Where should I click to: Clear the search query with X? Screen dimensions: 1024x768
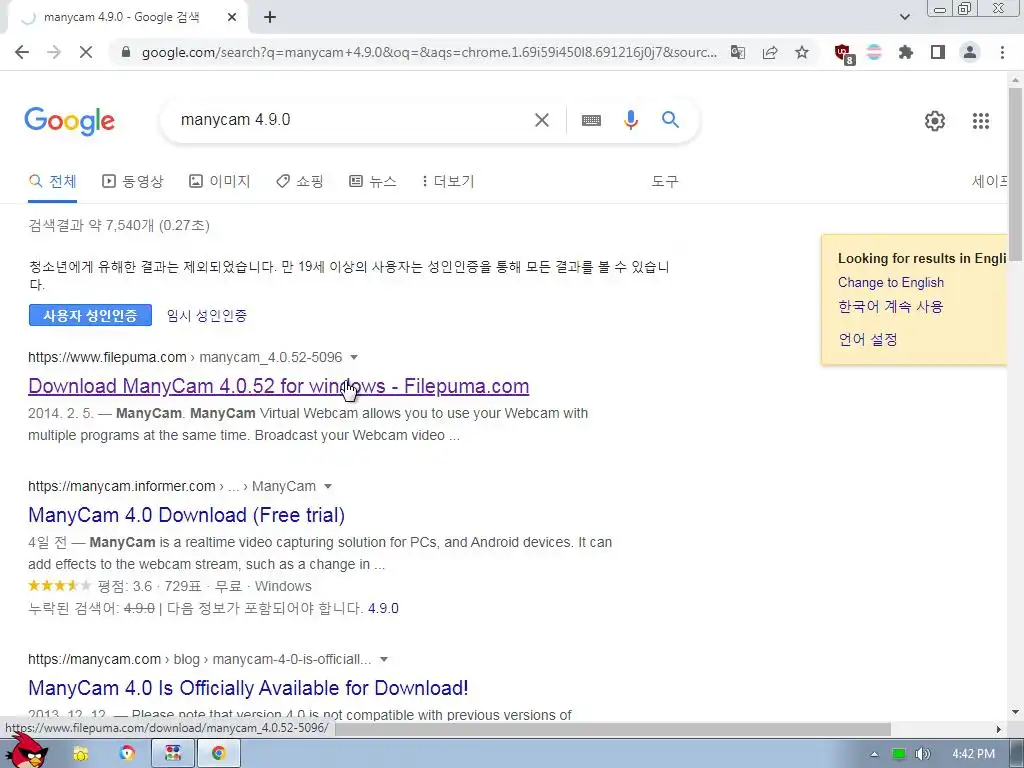(541, 120)
